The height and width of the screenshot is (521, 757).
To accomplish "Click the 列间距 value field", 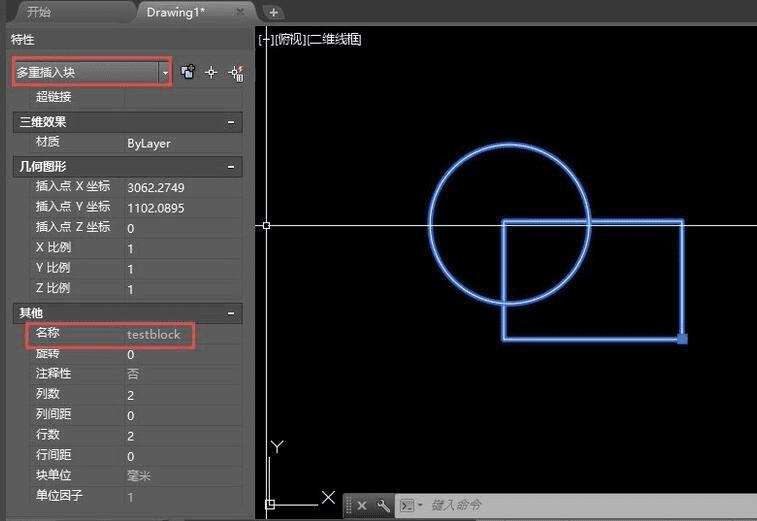I will pos(183,415).
